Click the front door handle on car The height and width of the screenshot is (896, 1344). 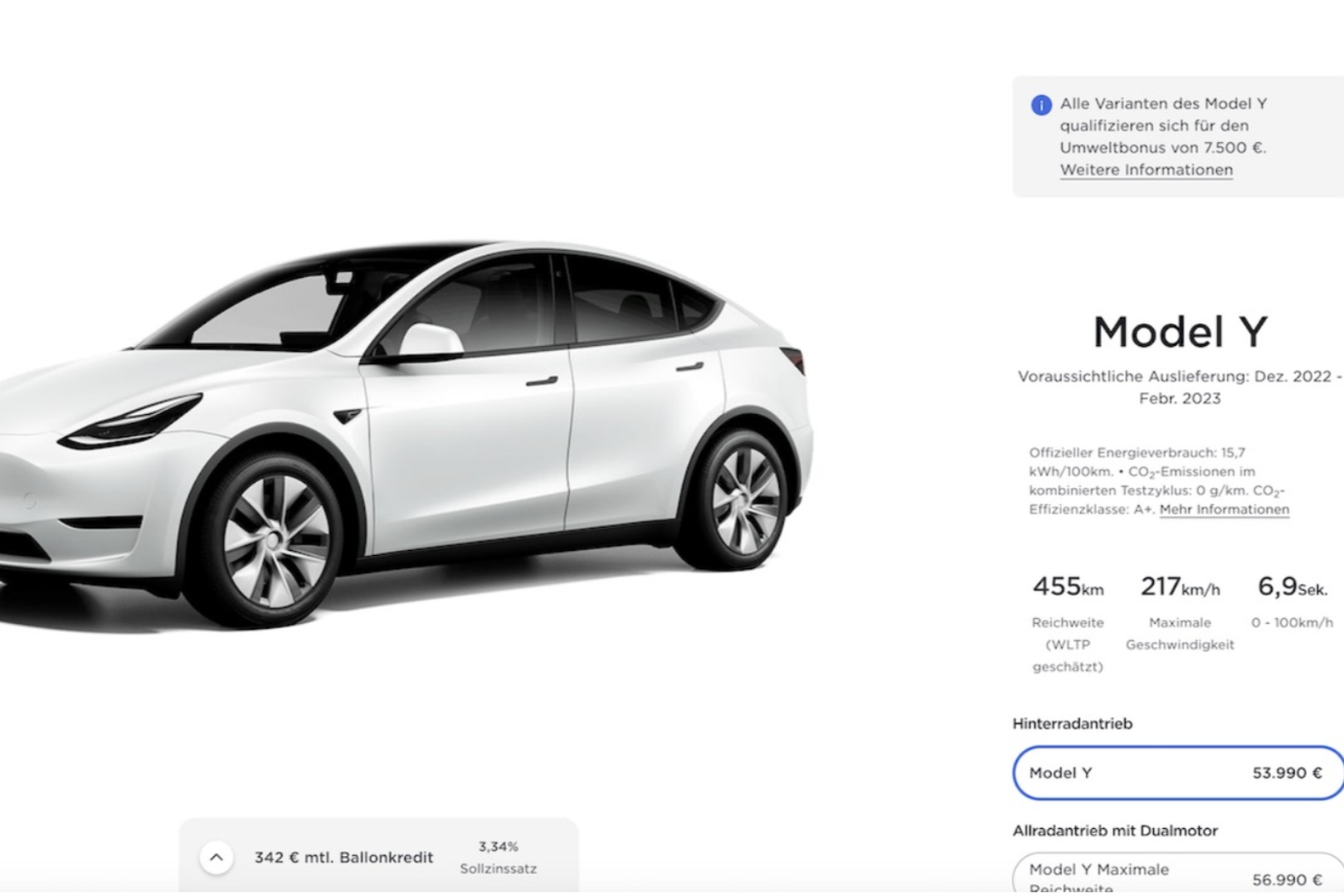(x=542, y=382)
